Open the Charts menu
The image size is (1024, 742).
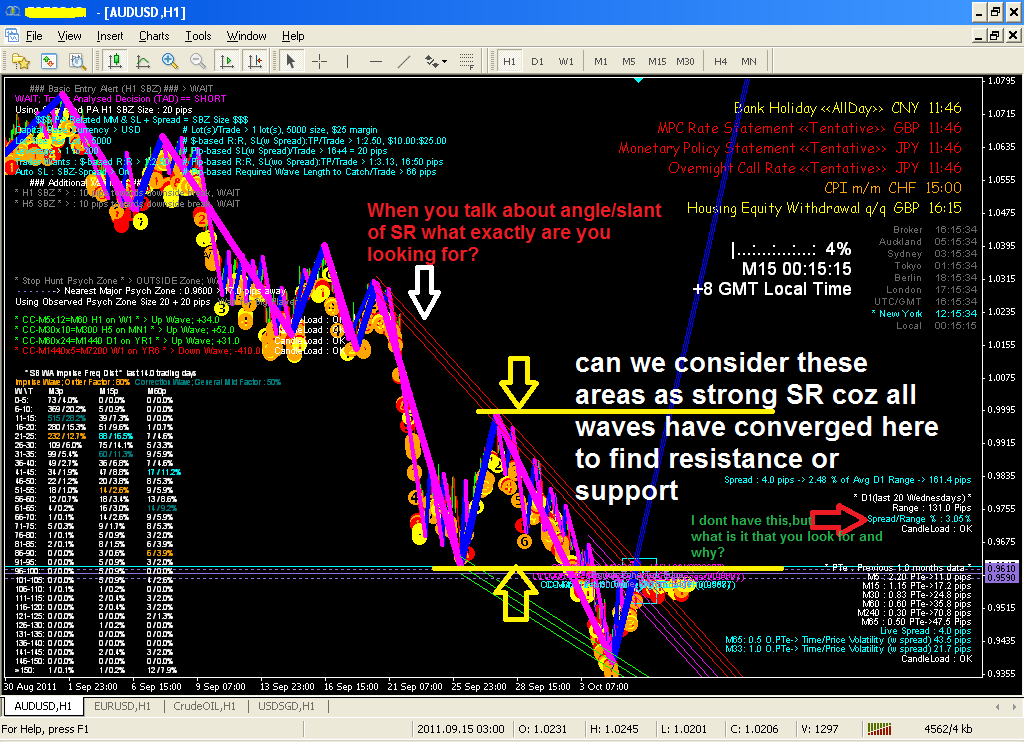tap(153, 36)
